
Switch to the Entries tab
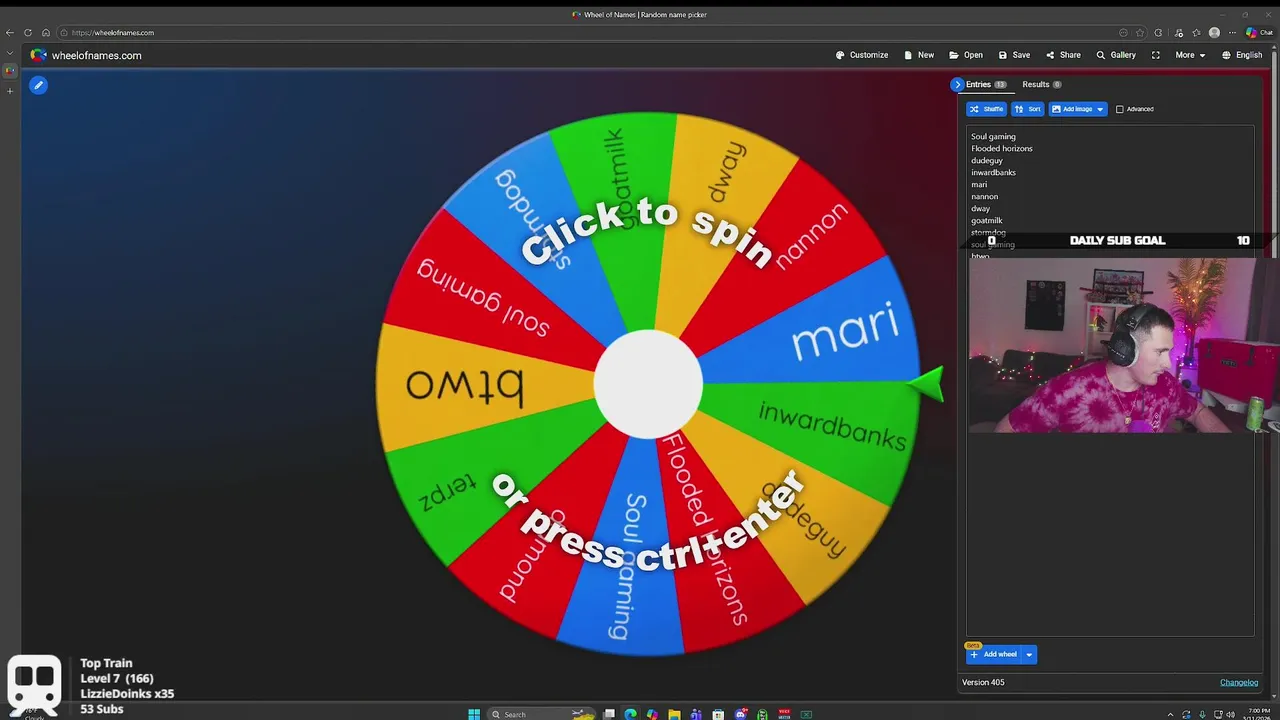pyautogui.click(x=985, y=85)
